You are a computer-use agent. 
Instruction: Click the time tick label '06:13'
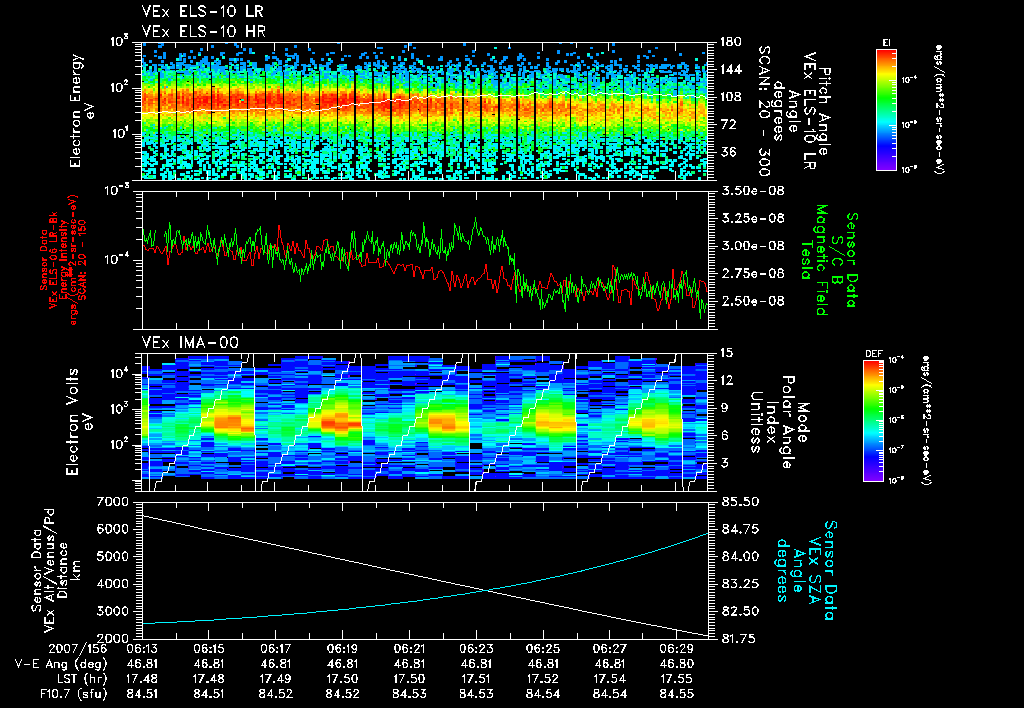click(x=142, y=651)
